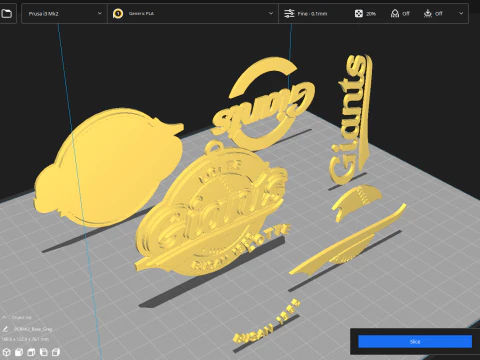Switch to top view cube icon

click(x=31, y=352)
